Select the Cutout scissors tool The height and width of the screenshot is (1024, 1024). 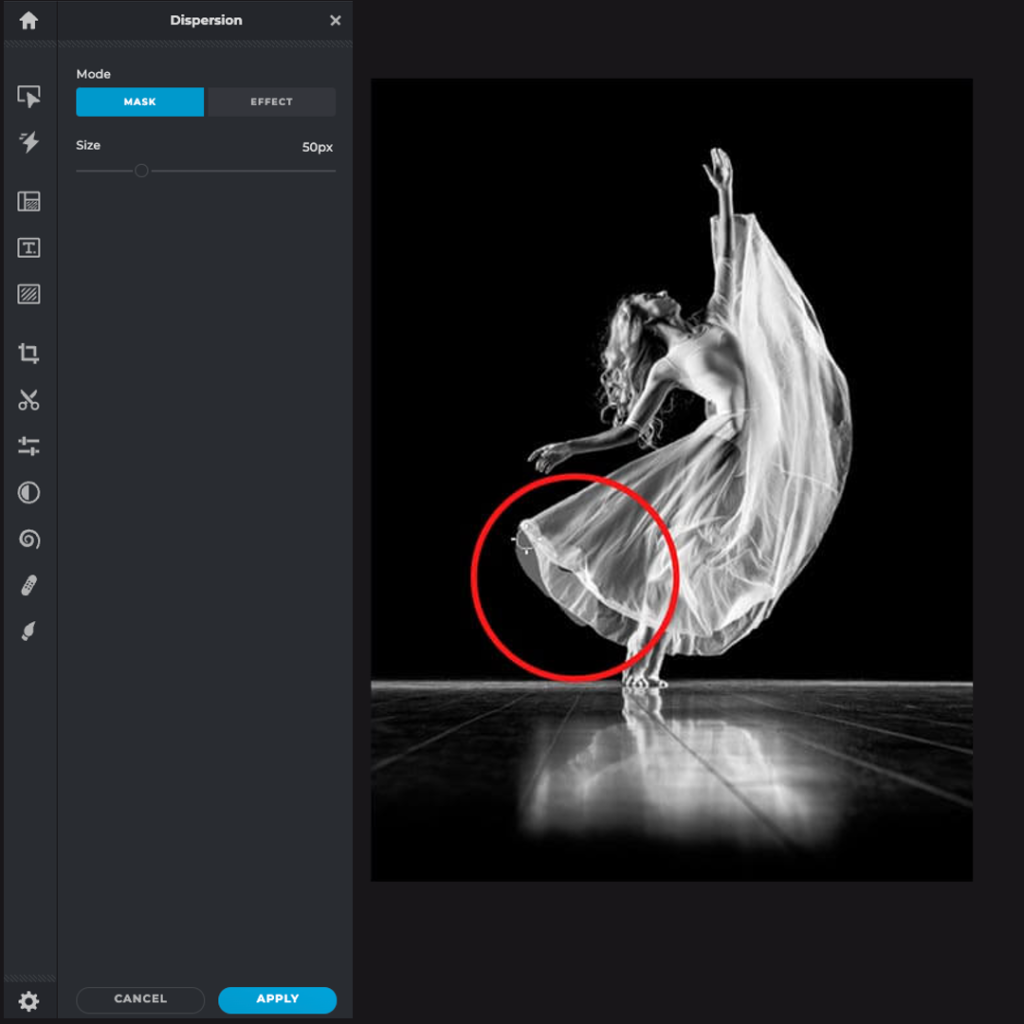(x=30, y=401)
